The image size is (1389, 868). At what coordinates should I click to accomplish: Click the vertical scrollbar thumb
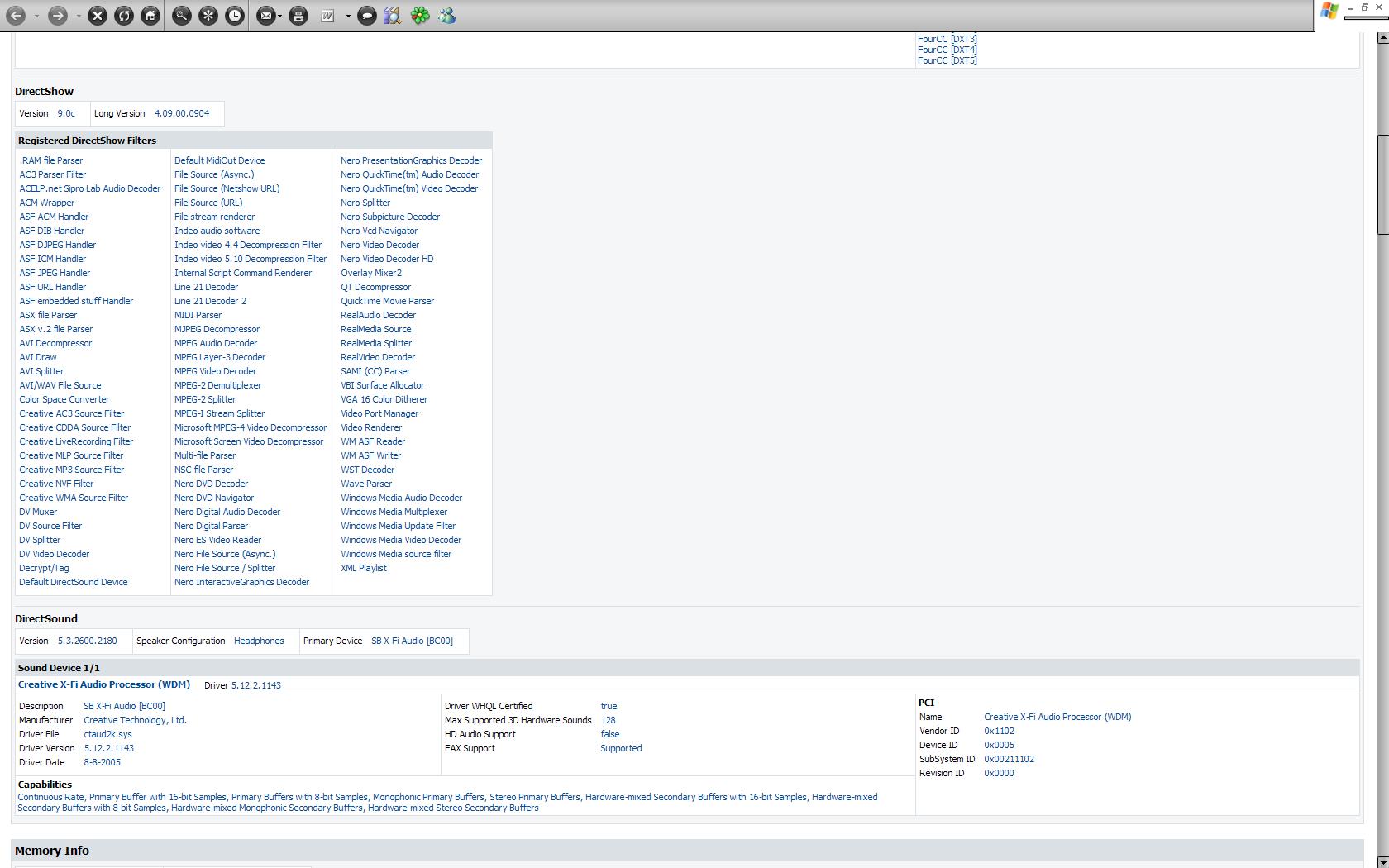point(1382,184)
